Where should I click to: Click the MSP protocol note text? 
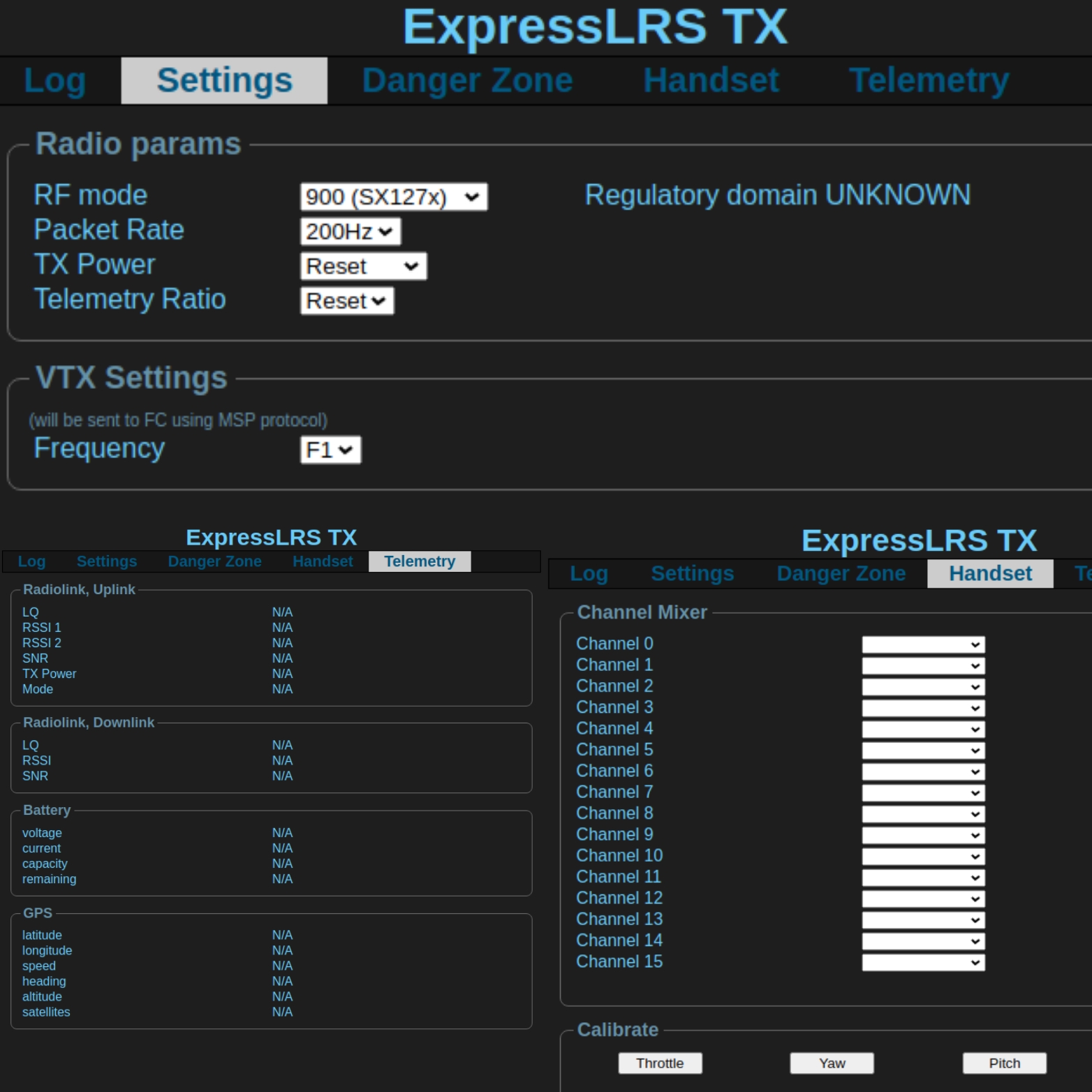coord(178,420)
